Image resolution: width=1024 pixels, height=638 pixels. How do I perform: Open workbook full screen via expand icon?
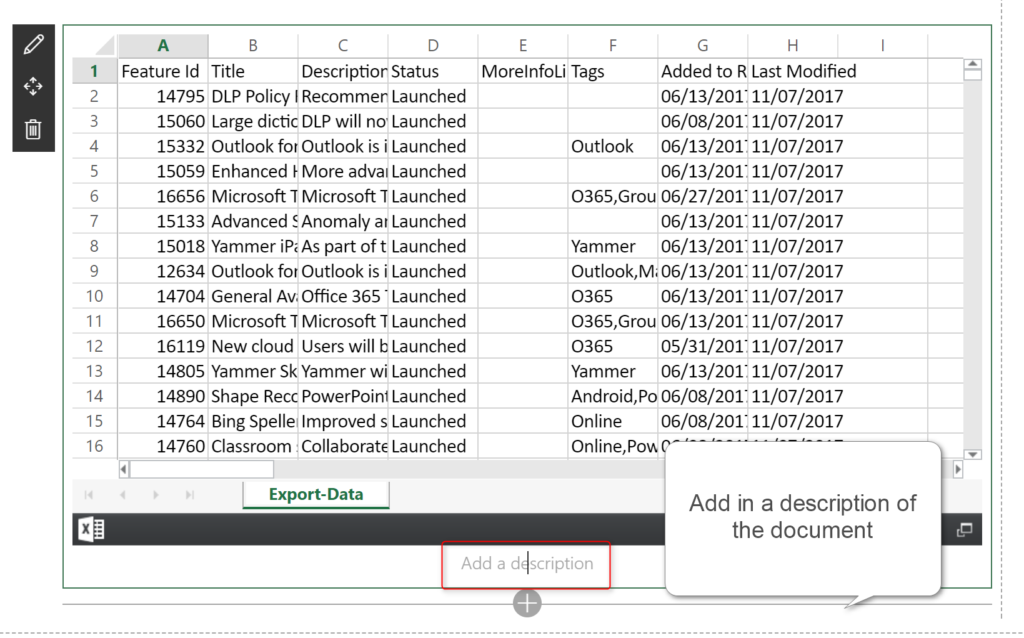click(965, 530)
